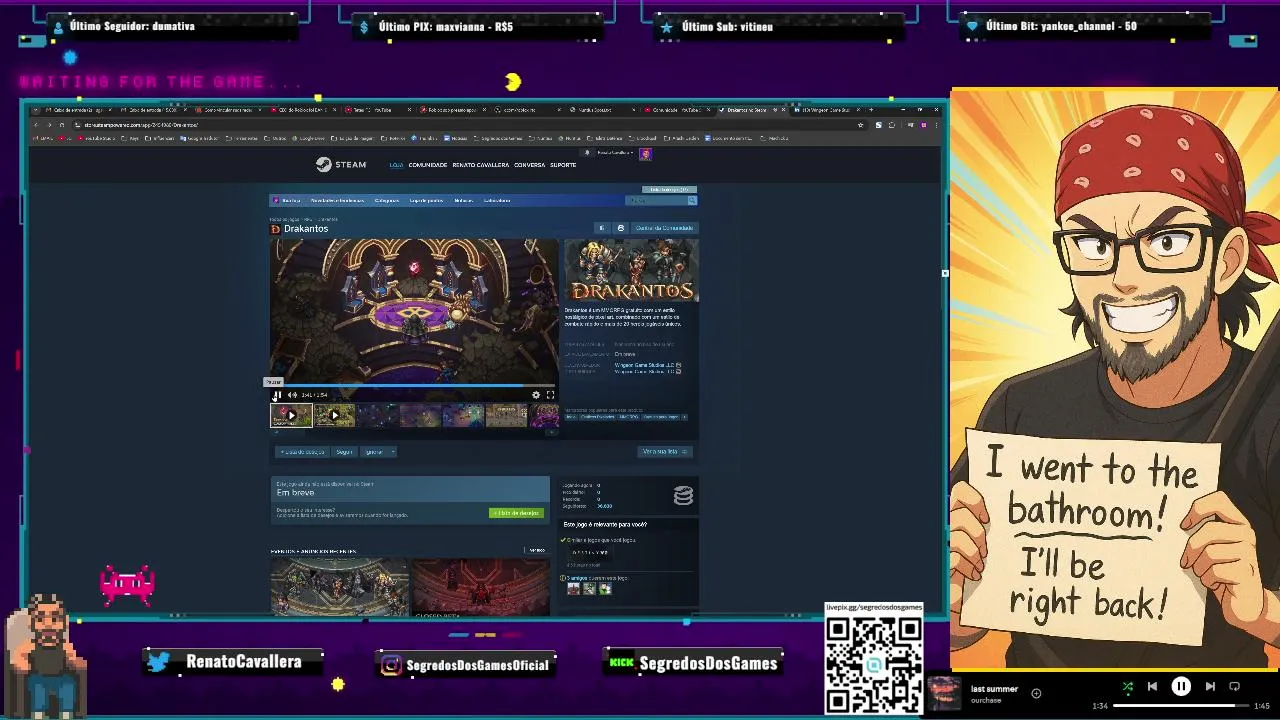
Task: Click the wishlist button at page top
Action: click(x=669, y=189)
